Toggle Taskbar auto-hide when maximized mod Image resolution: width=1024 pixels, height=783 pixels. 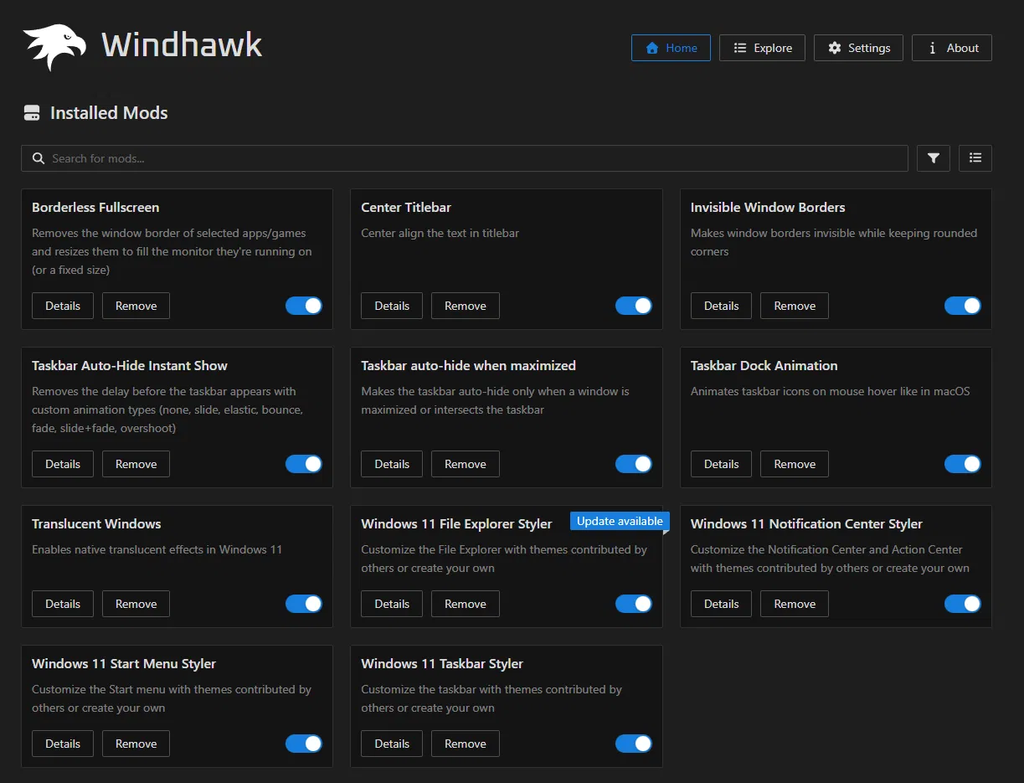point(633,464)
